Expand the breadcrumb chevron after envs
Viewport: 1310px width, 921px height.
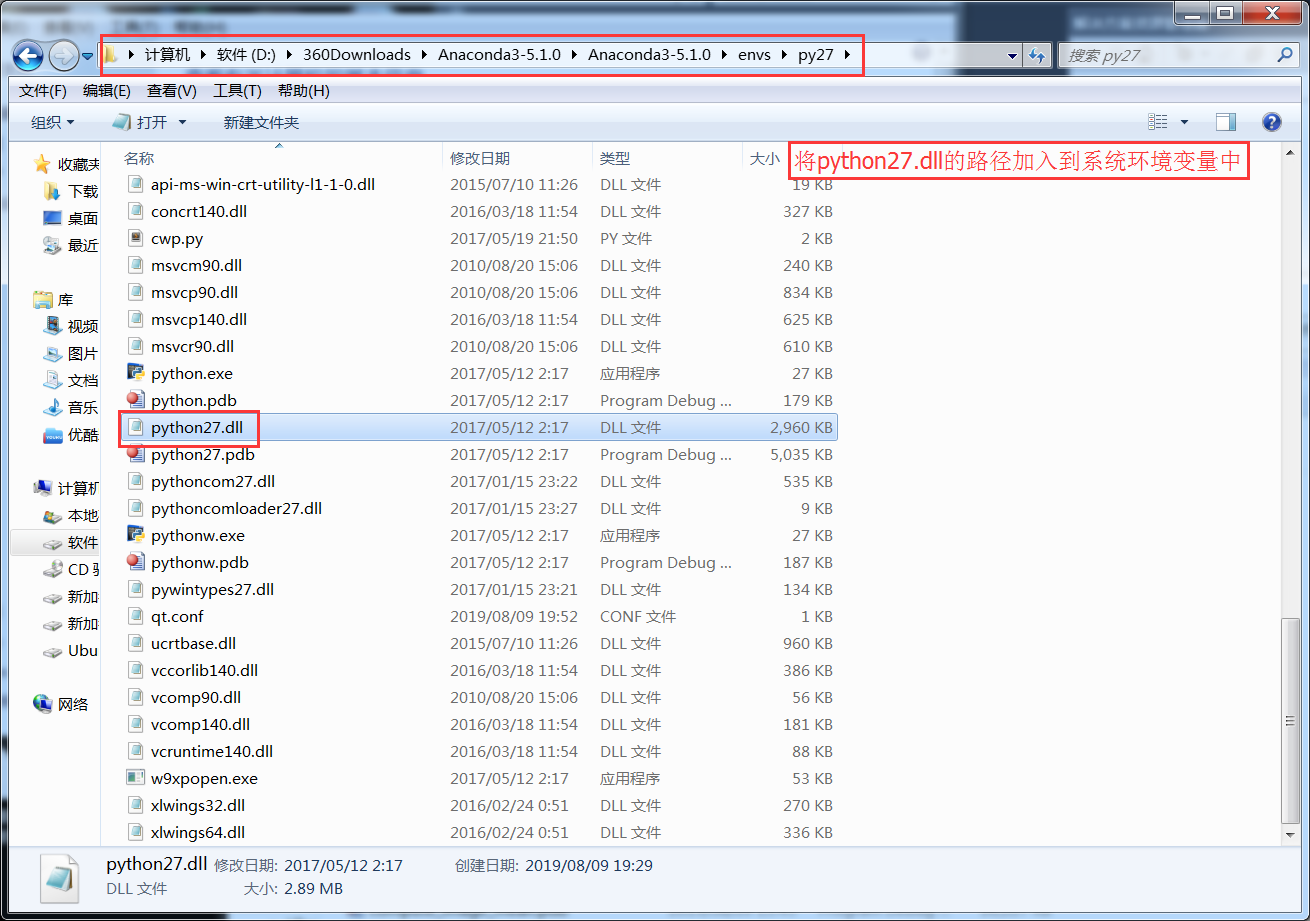click(784, 54)
